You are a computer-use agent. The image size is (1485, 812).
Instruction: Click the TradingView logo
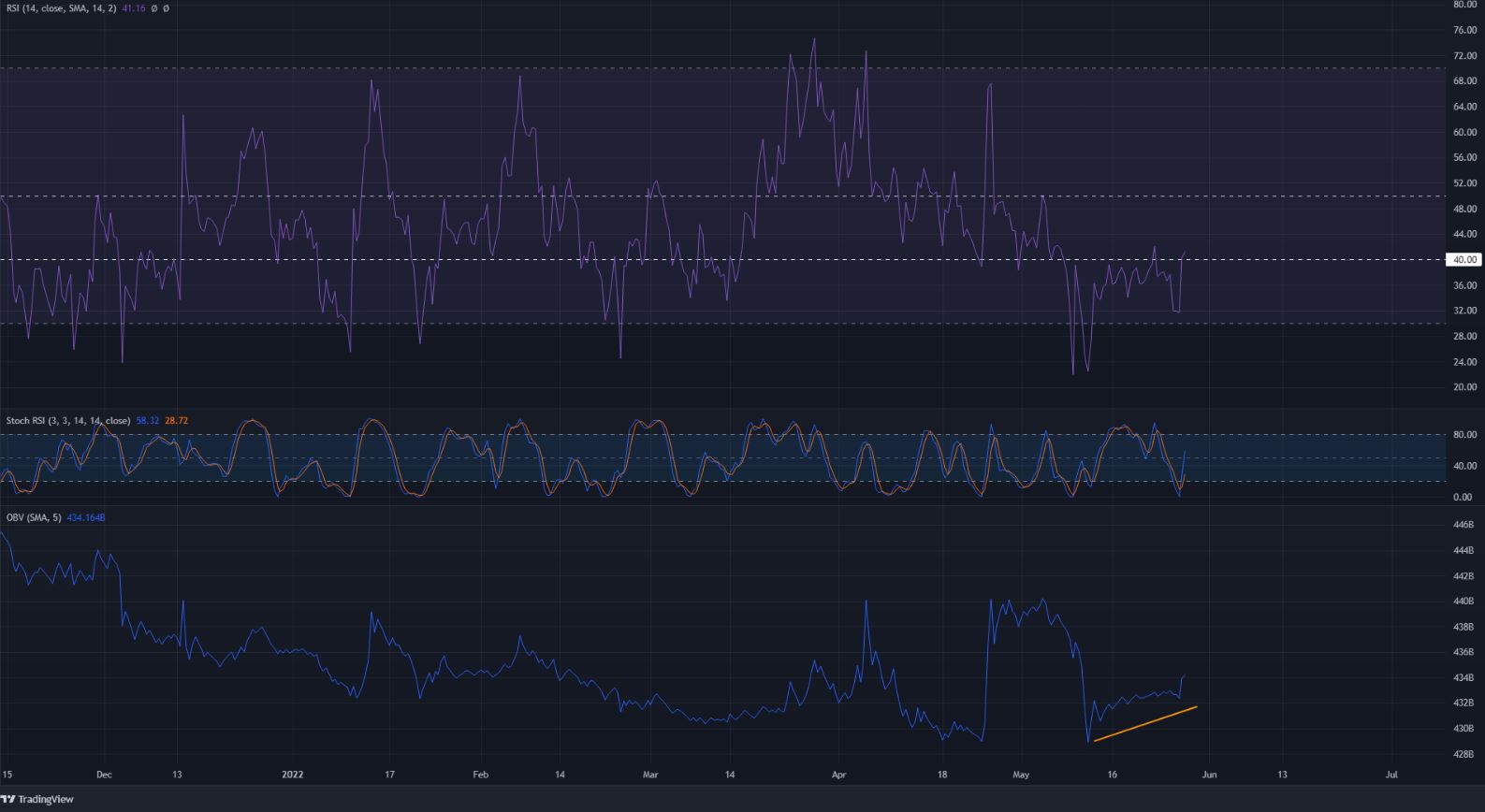(37, 799)
